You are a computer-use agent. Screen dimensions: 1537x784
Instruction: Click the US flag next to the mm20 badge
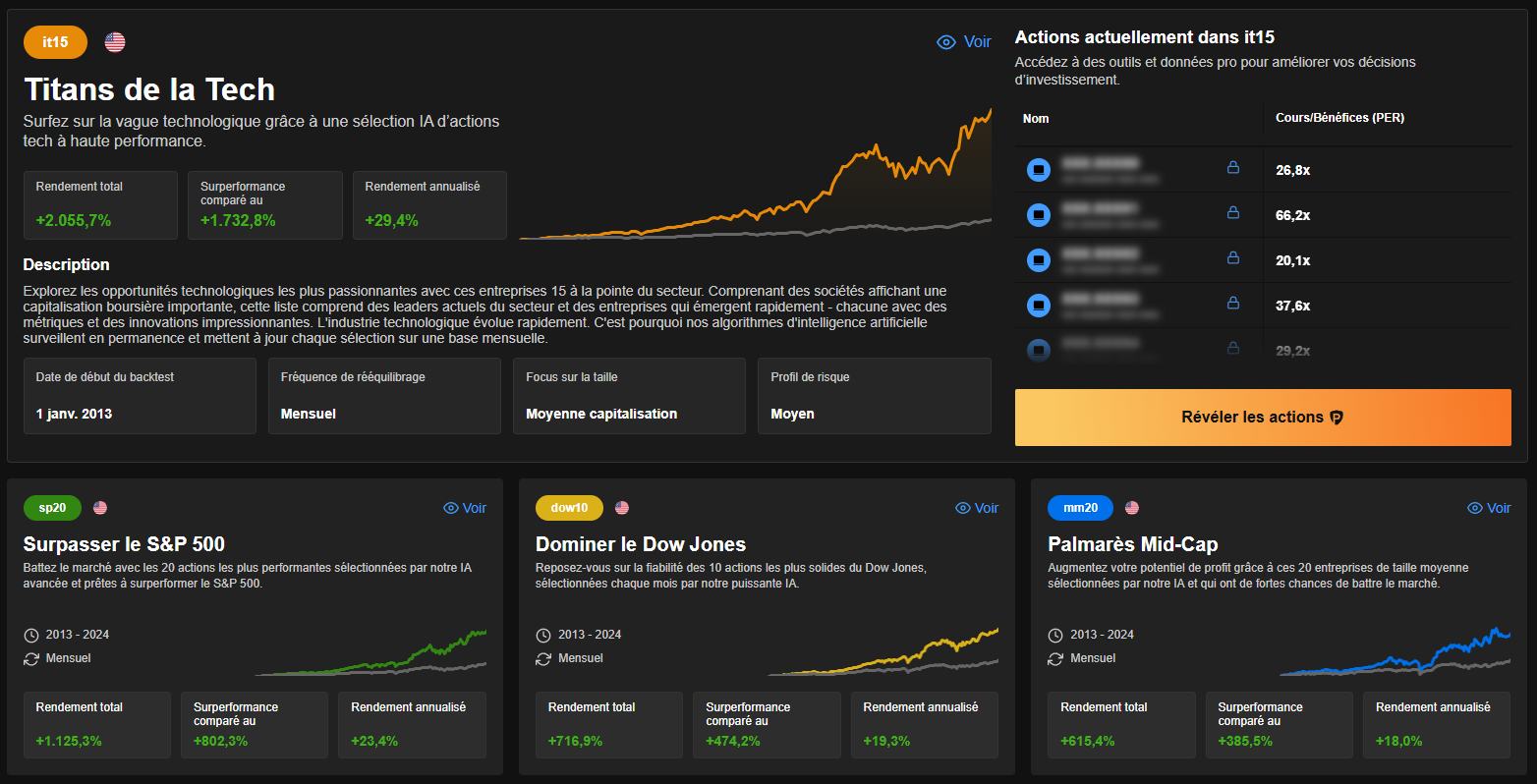(1132, 508)
